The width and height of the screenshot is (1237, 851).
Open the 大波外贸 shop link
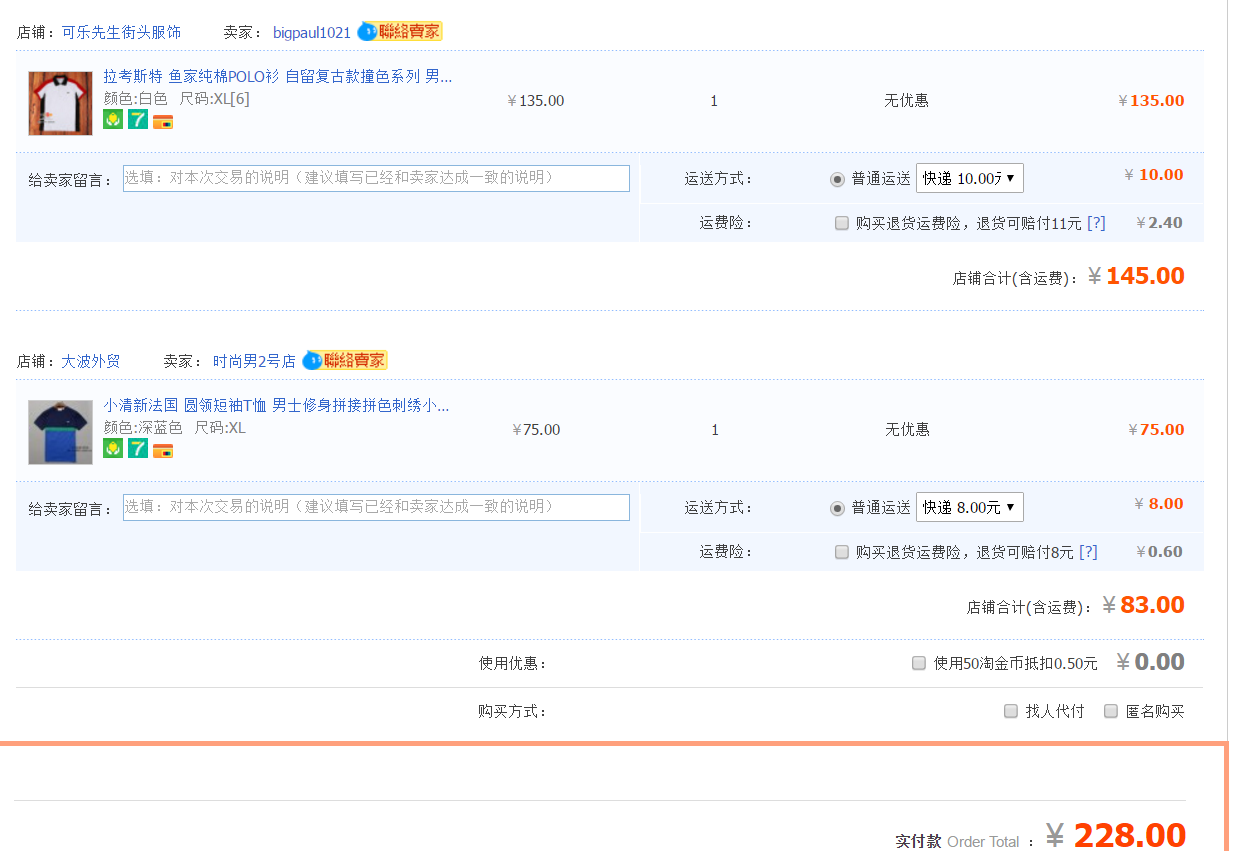tap(91, 361)
